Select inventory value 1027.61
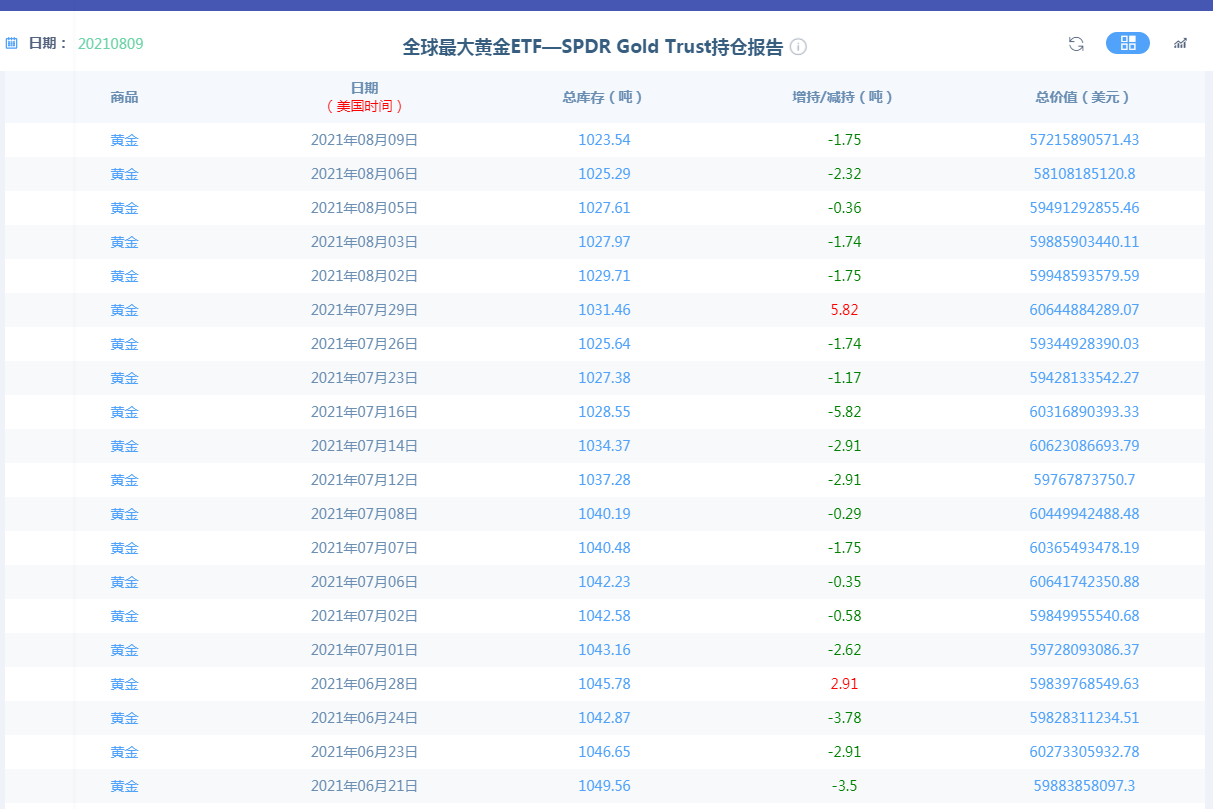Screen dimensions: 1213x809 click(605, 208)
